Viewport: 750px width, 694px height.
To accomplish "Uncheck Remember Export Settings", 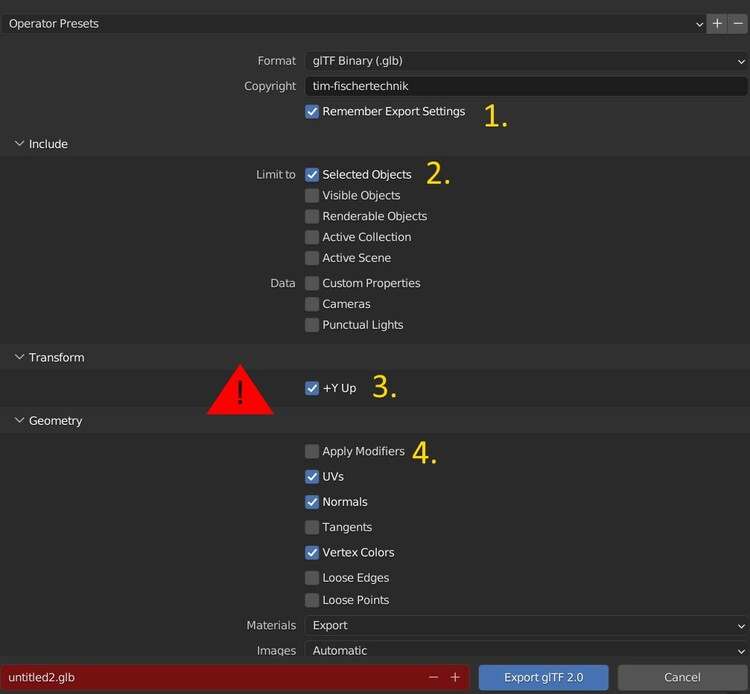I will pyautogui.click(x=313, y=112).
